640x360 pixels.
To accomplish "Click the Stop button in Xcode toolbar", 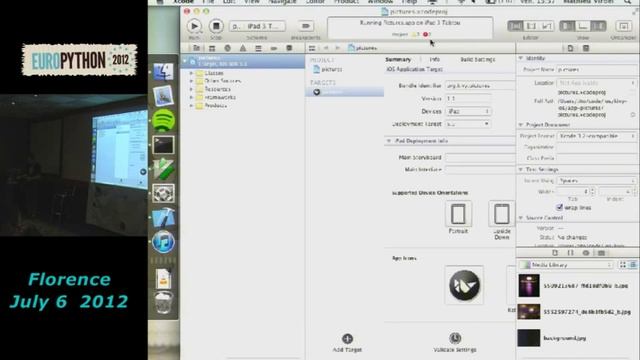I will point(216,26).
